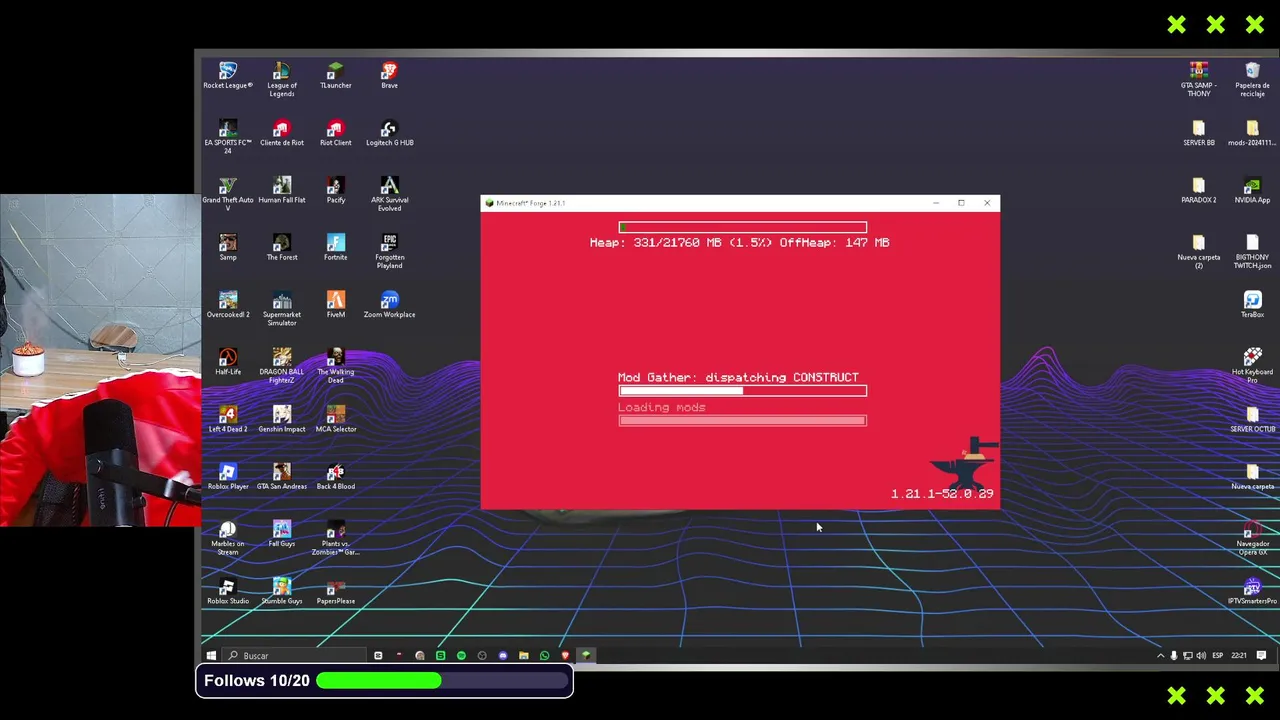1280x720 pixels.
Task: Open Plants vs. Zombies Garden Warfare shortcut
Action: click(336, 537)
